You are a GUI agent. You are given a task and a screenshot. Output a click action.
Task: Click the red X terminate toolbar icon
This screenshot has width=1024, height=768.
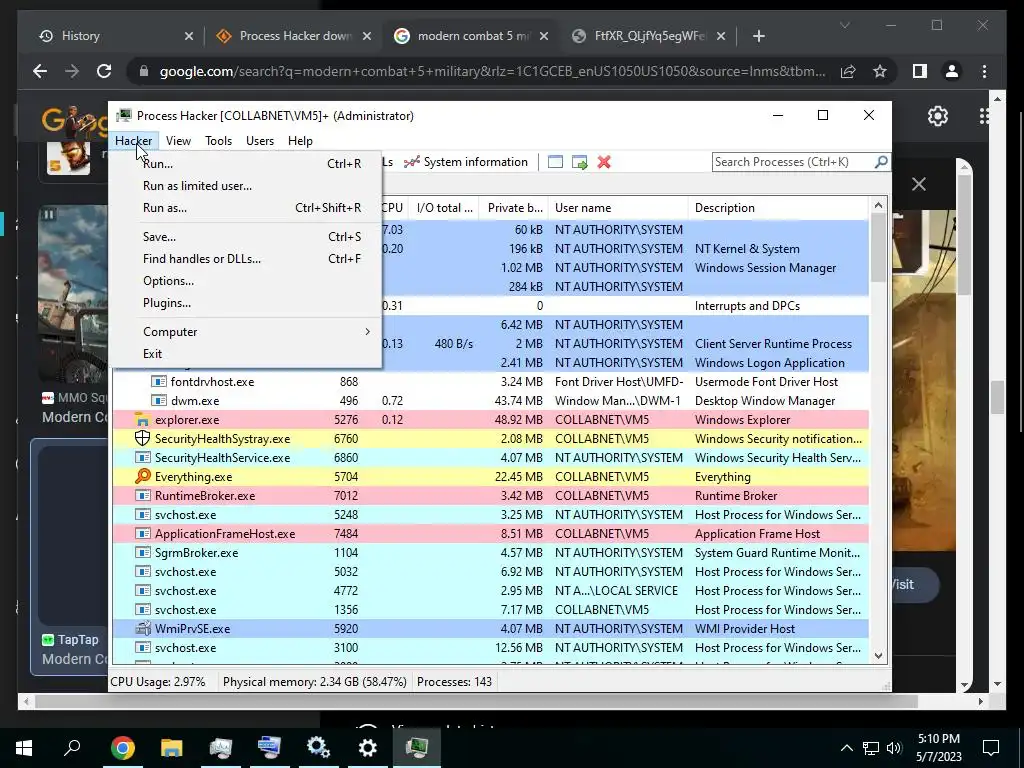click(604, 162)
